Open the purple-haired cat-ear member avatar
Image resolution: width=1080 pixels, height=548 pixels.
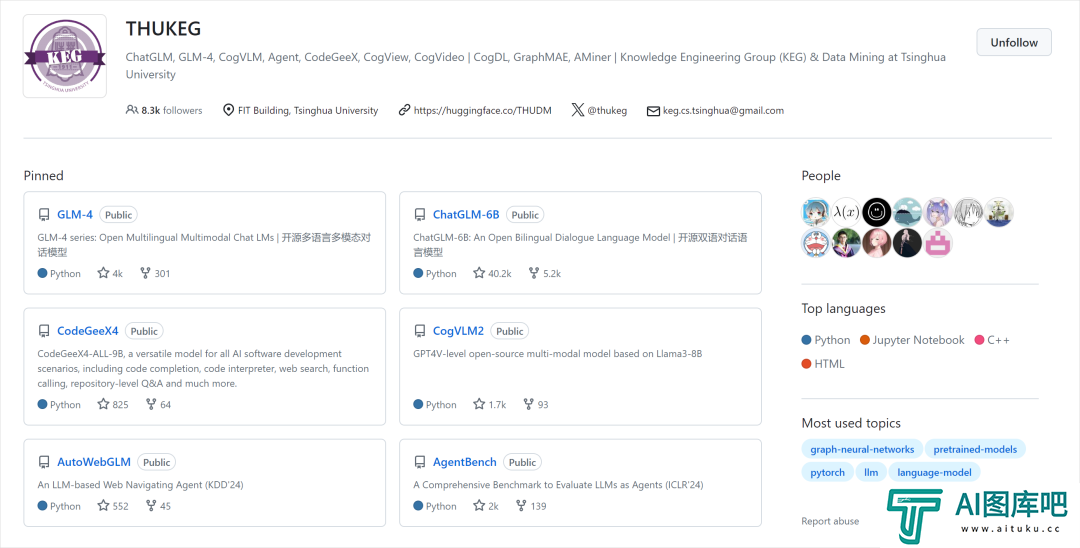coord(937,213)
